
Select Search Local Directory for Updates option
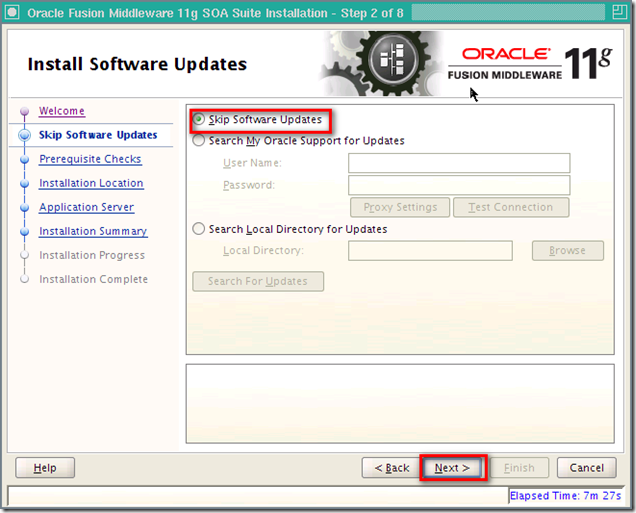pyautogui.click(x=199, y=229)
